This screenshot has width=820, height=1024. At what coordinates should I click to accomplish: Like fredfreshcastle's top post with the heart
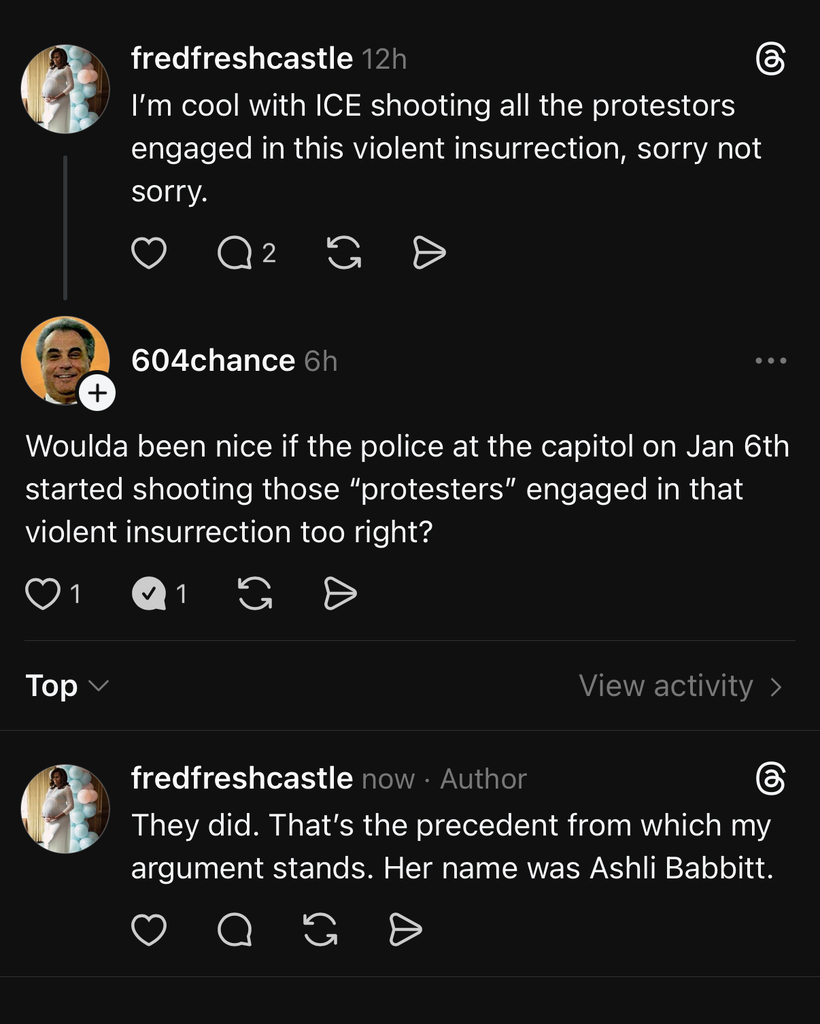coord(149,253)
